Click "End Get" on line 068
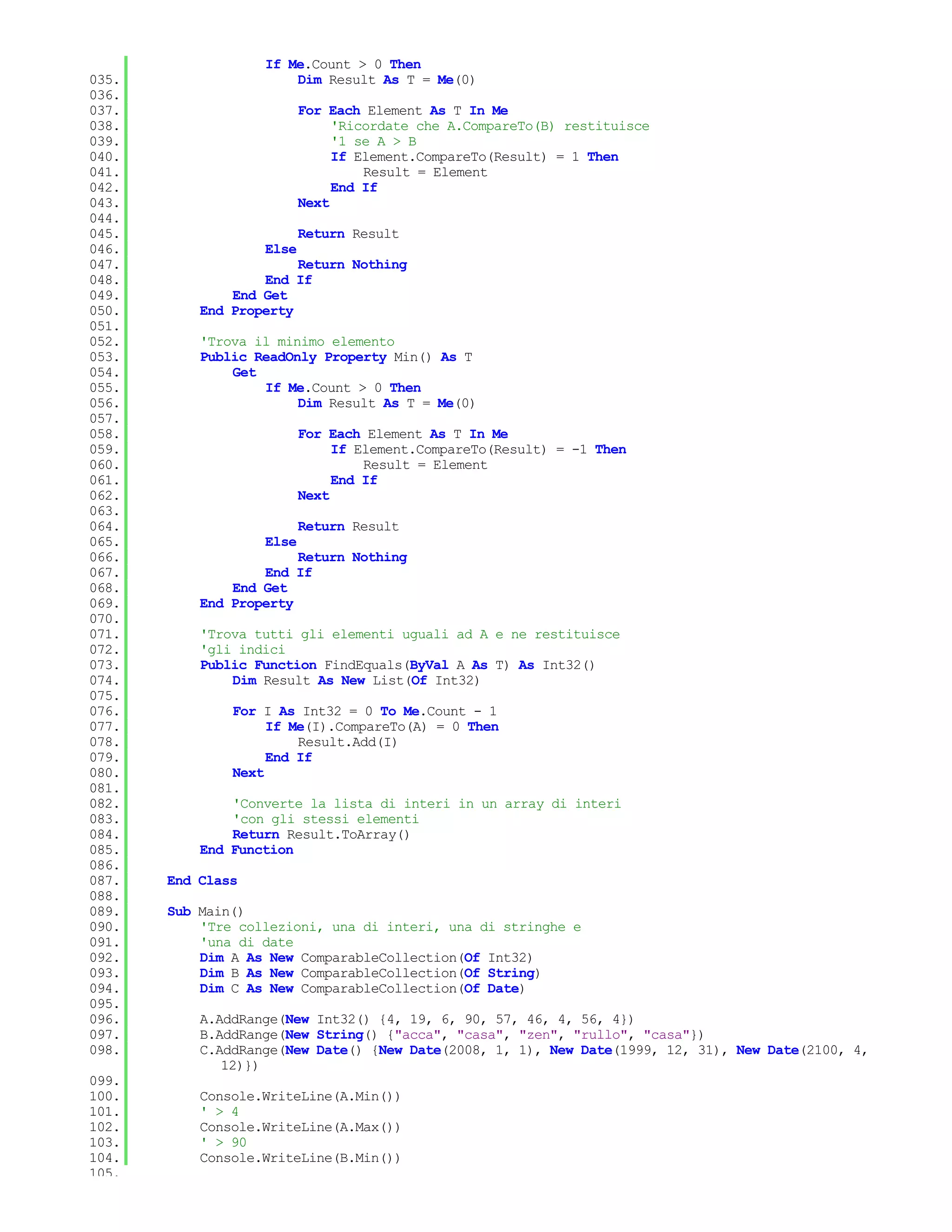952x1232 pixels. click(x=259, y=589)
